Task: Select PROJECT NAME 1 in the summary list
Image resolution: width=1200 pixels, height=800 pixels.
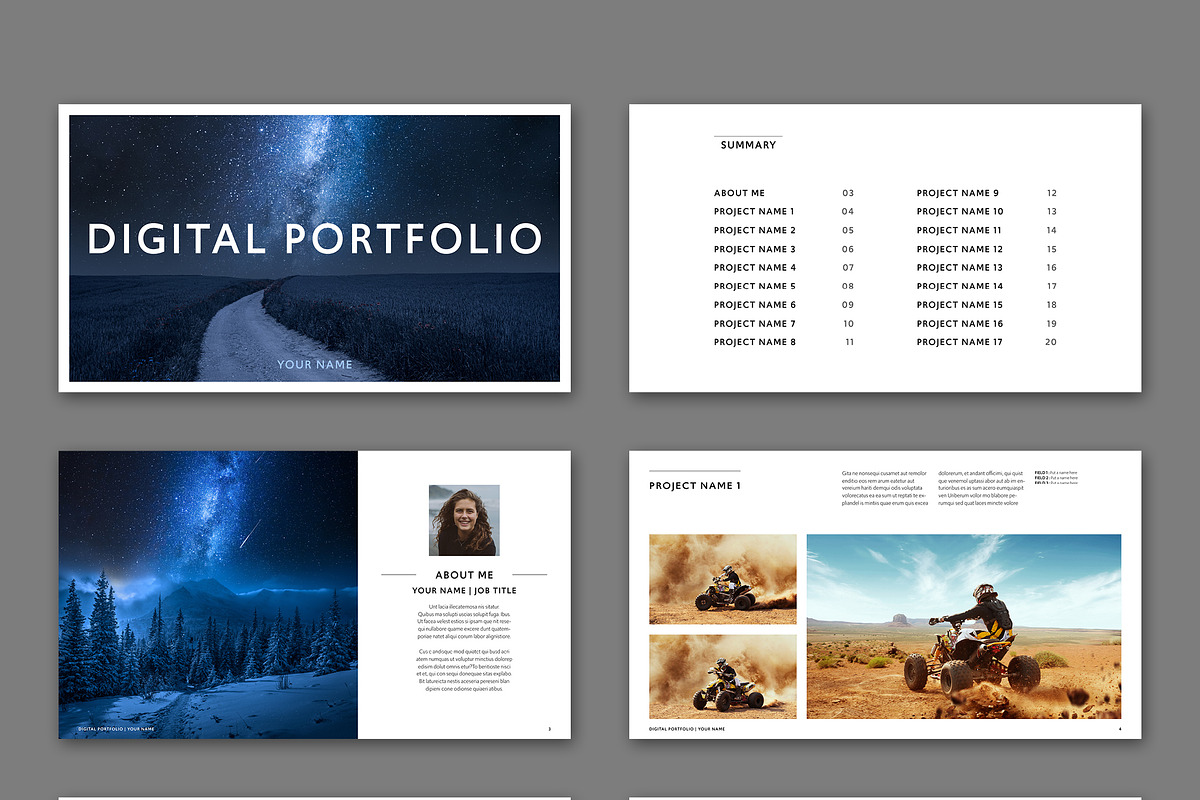Action: 755,211
